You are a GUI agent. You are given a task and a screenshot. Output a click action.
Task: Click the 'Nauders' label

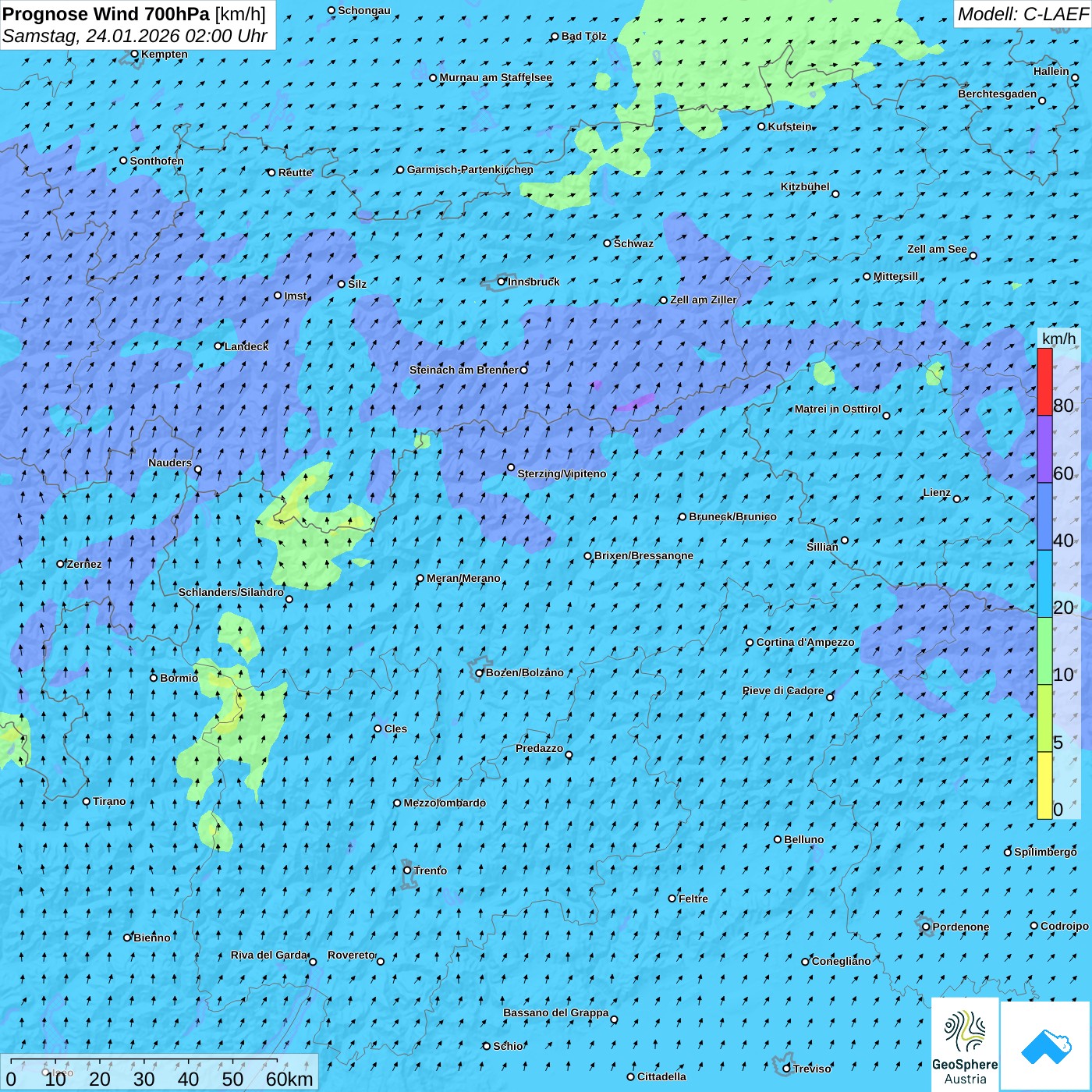(170, 463)
